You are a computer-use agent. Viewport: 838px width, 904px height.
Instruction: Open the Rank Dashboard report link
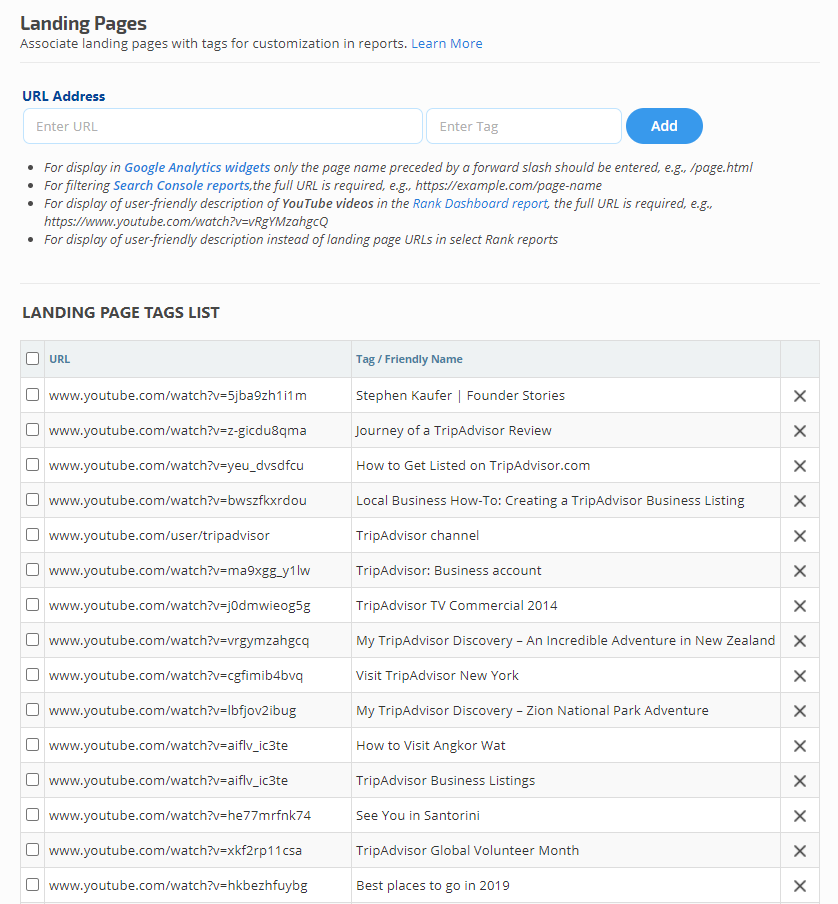480,203
